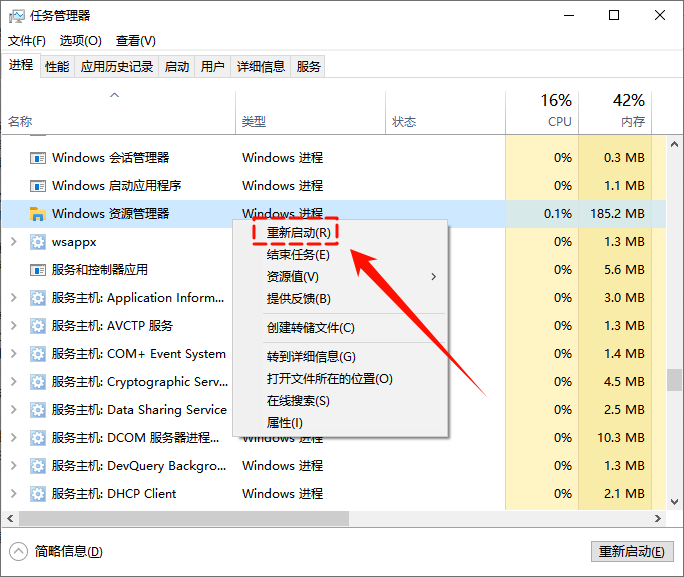The height and width of the screenshot is (577, 684).
Task: Maximize the Task Manager window
Action: click(x=614, y=16)
